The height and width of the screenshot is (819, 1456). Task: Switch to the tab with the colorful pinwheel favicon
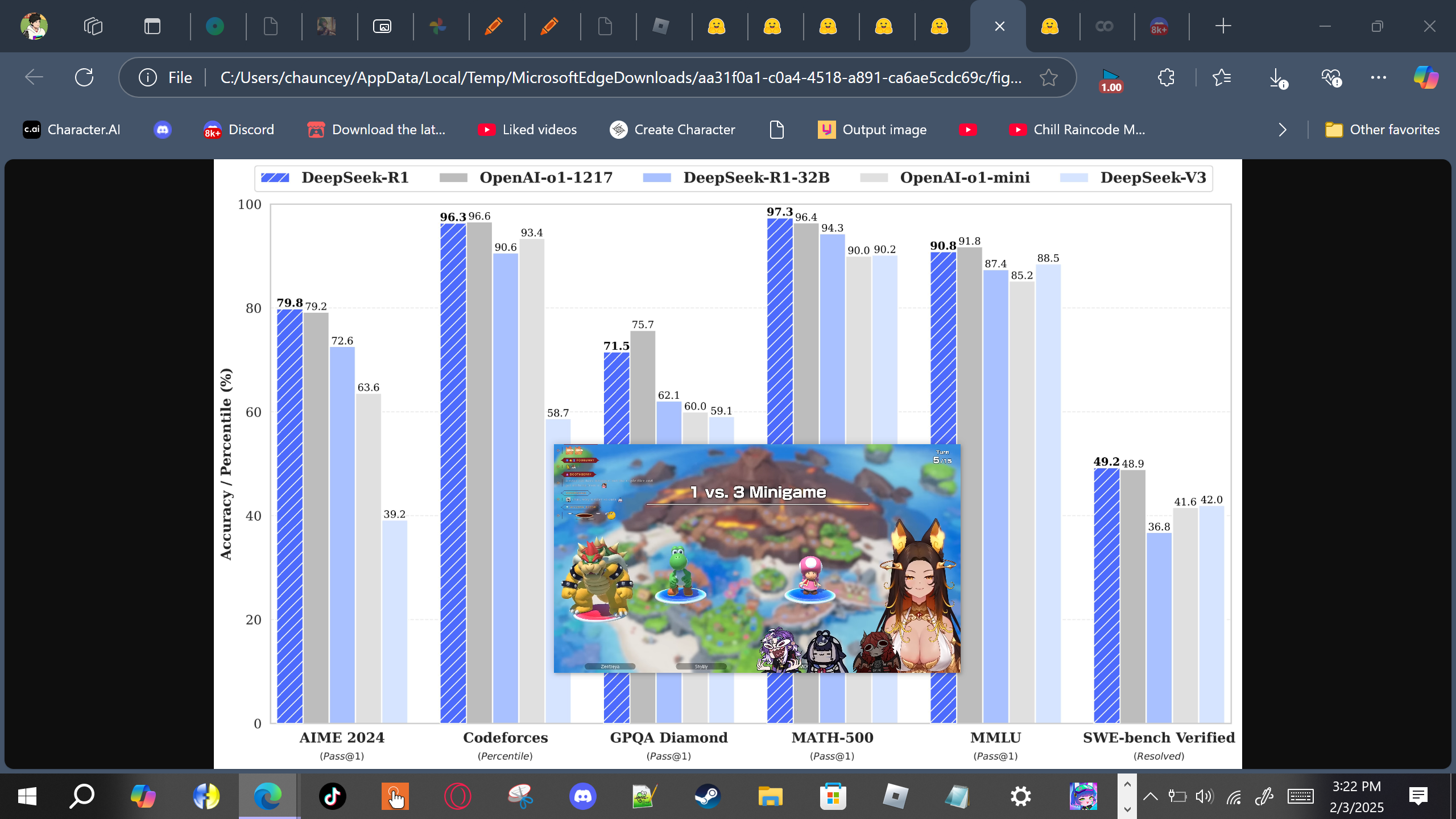[438, 26]
